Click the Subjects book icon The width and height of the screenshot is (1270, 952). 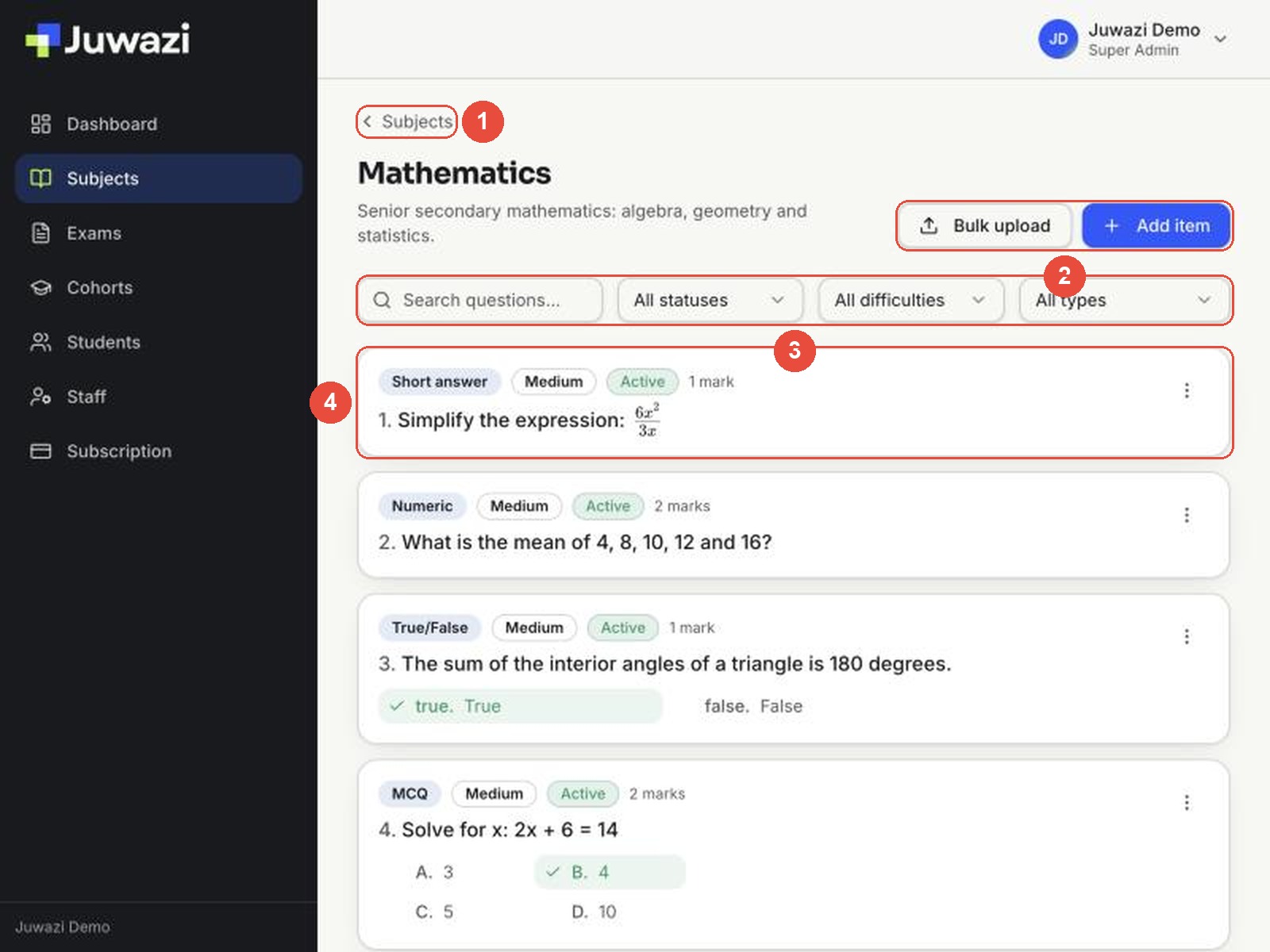coord(40,178)
